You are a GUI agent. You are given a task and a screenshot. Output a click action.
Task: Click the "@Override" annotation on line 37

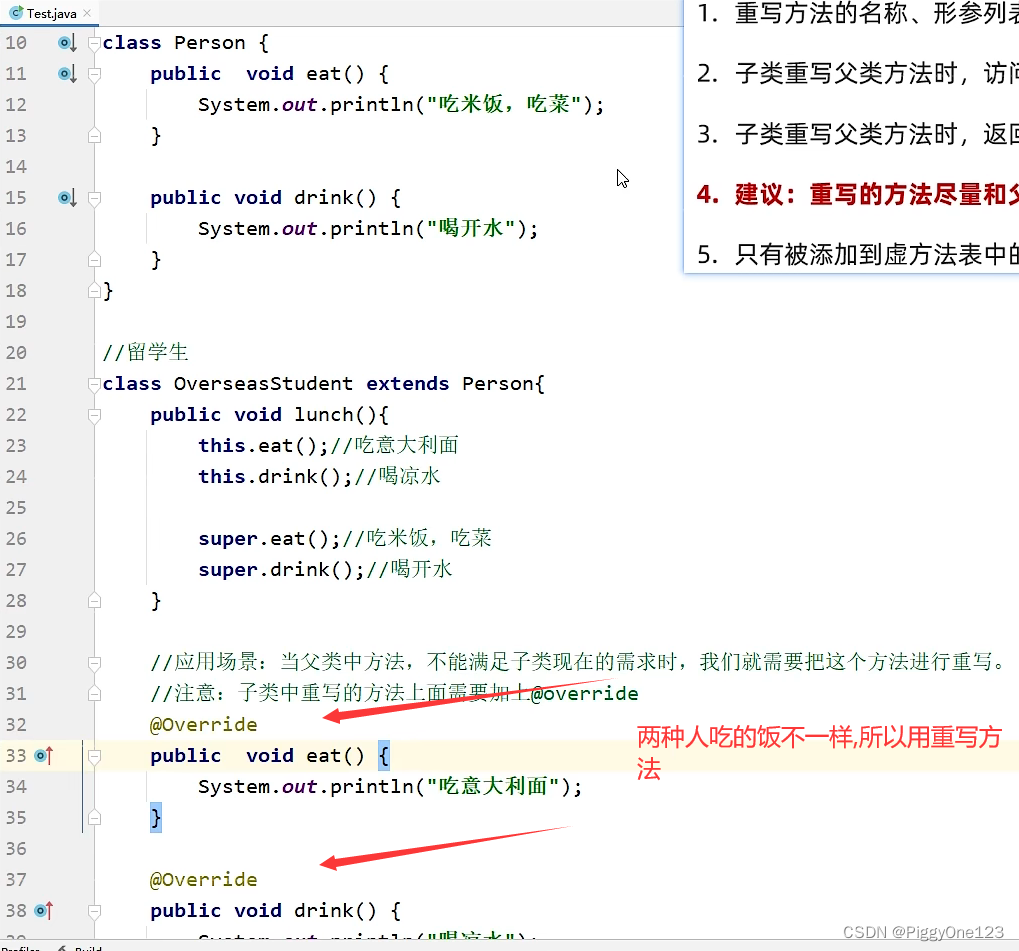203,880
